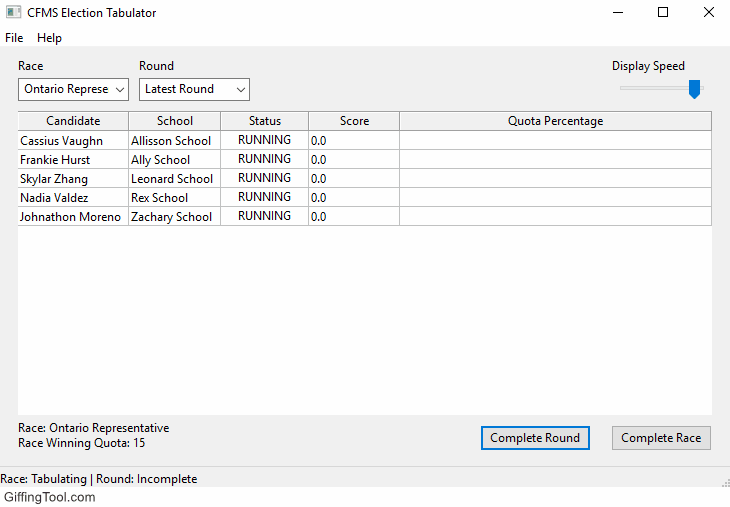The width and height of the screenshot is (730, 507).
Task: Click the Rex School cell
Action: pyautogui.click(x=175, y=198)
